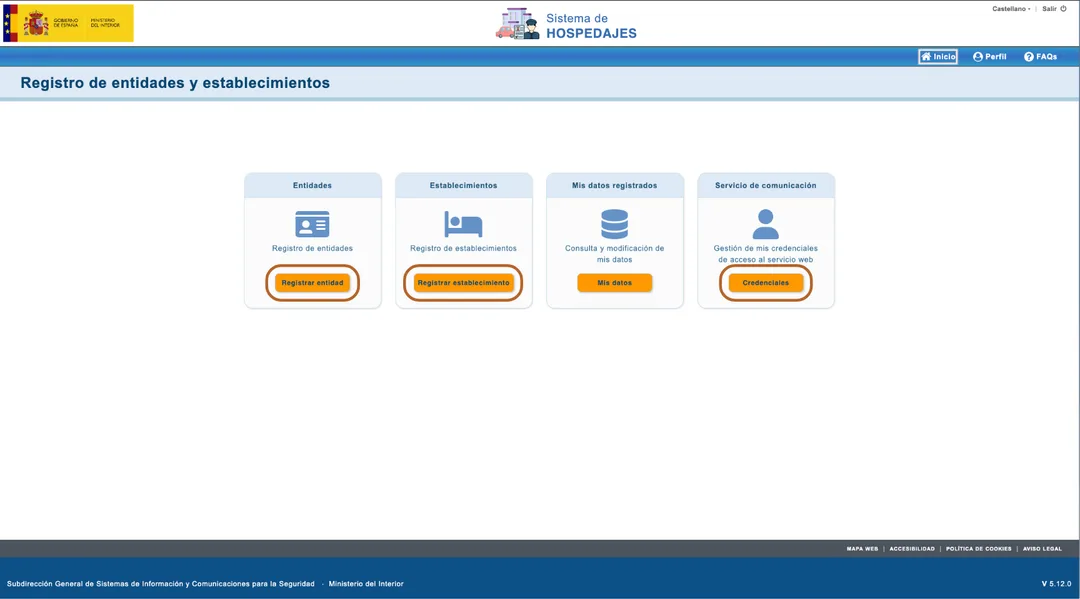Viewport: 1080px width, 599px height.
Task: Click the page title 'Registro de entidades y establecimientos'
Action: click(175, 83)
